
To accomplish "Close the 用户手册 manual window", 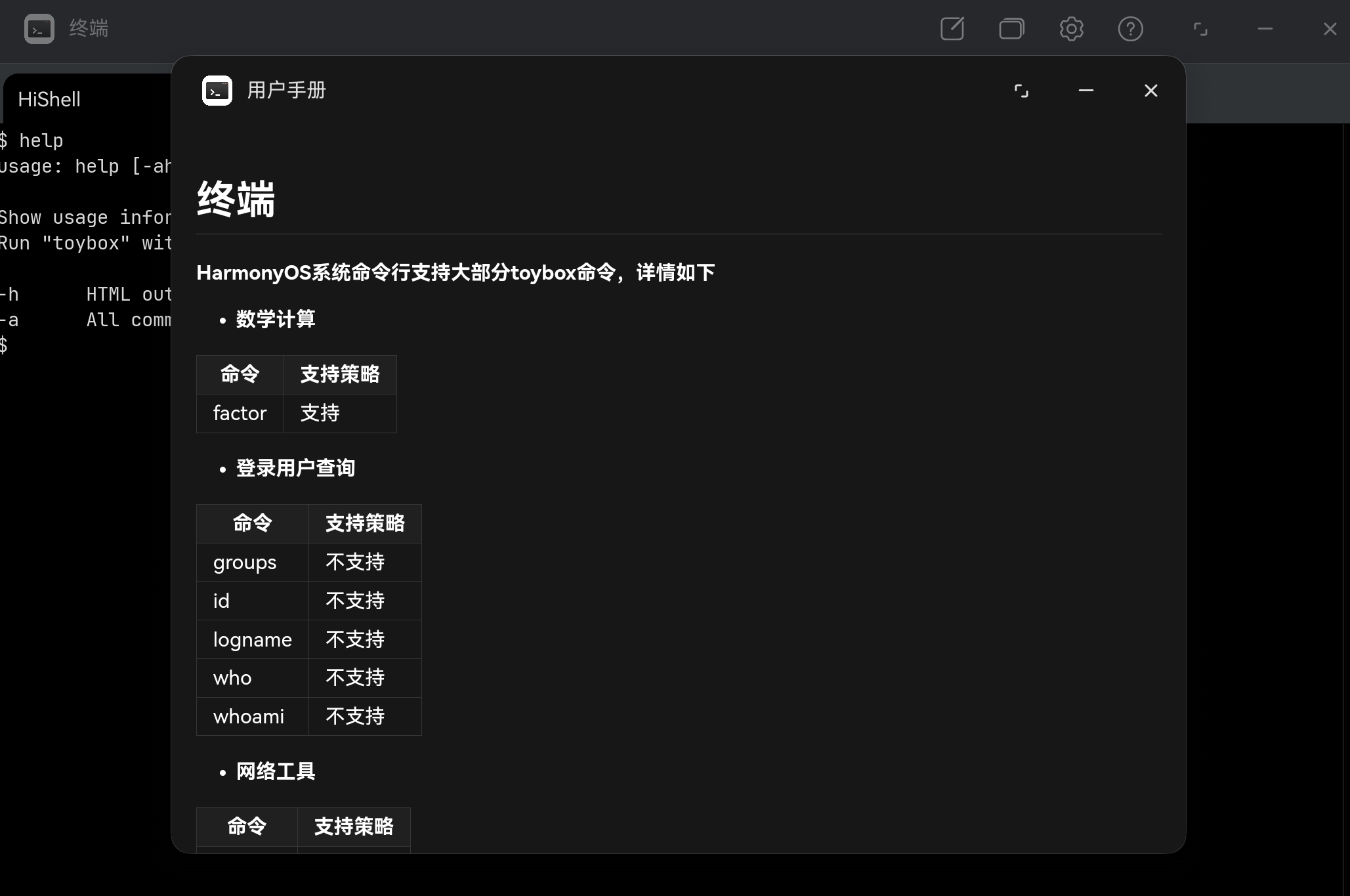I will (x=1150, y=91).
